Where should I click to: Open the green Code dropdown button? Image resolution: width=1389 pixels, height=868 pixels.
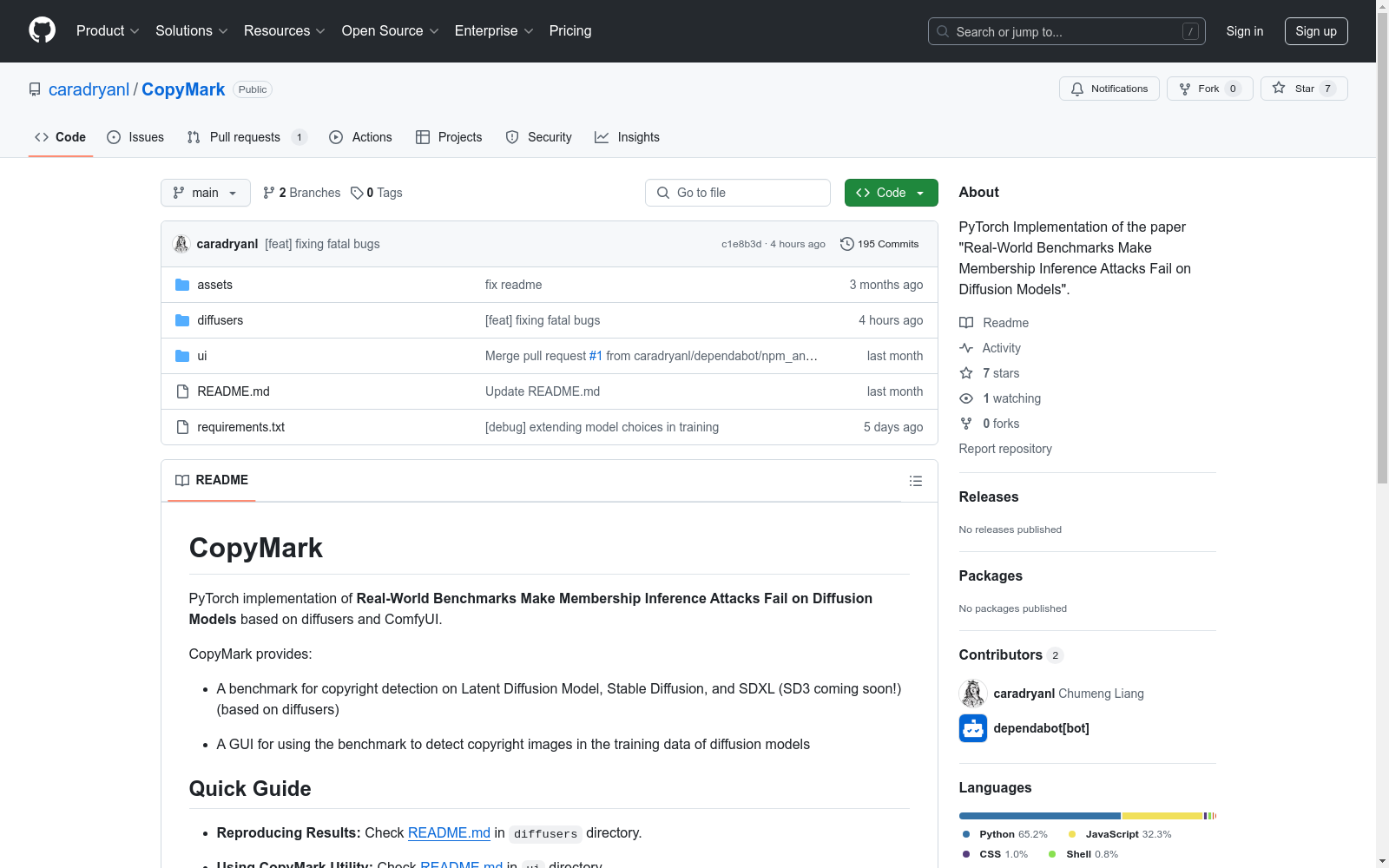(891, 193)
